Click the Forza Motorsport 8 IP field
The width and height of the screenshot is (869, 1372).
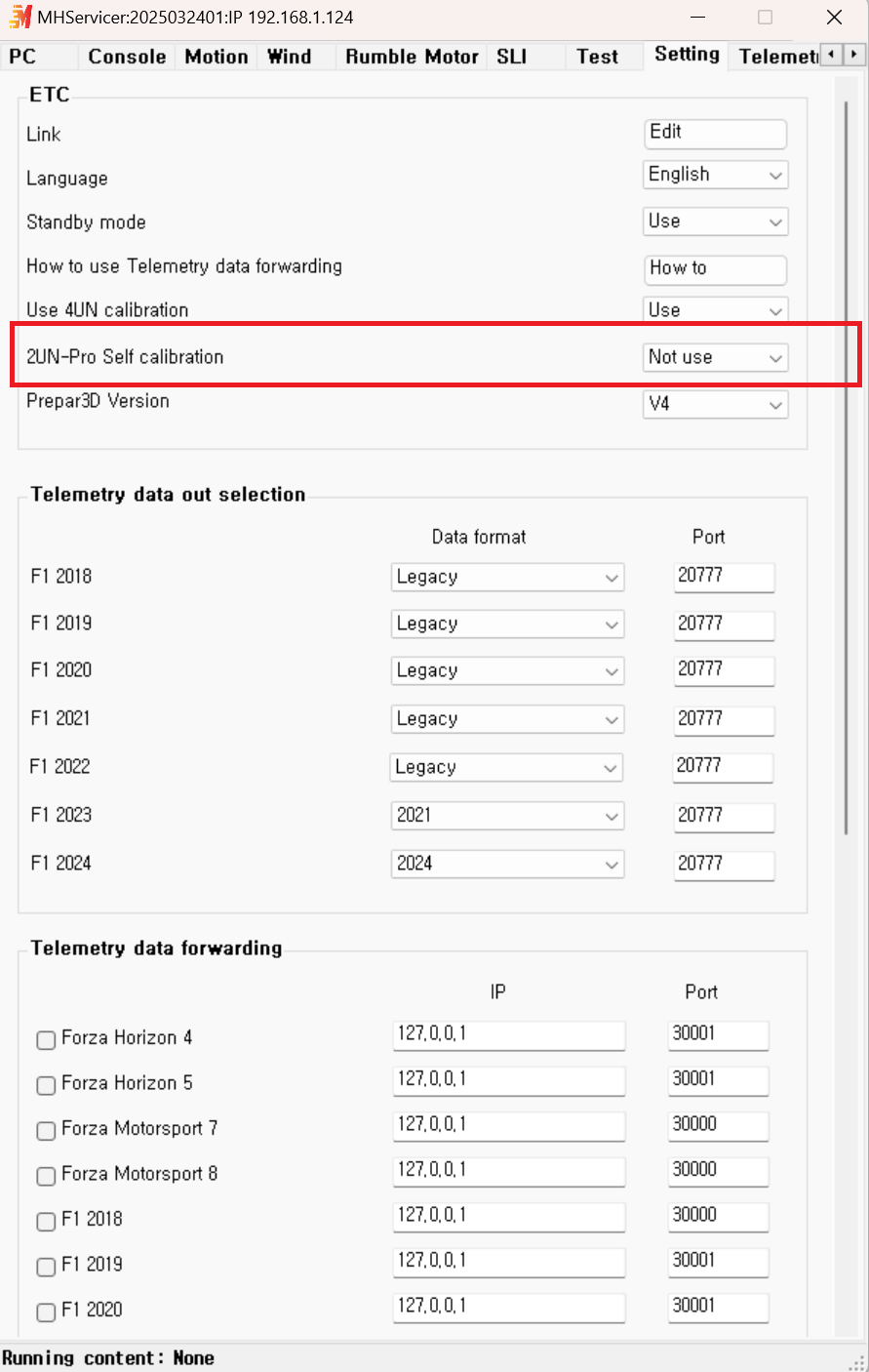pos(509,1171)
